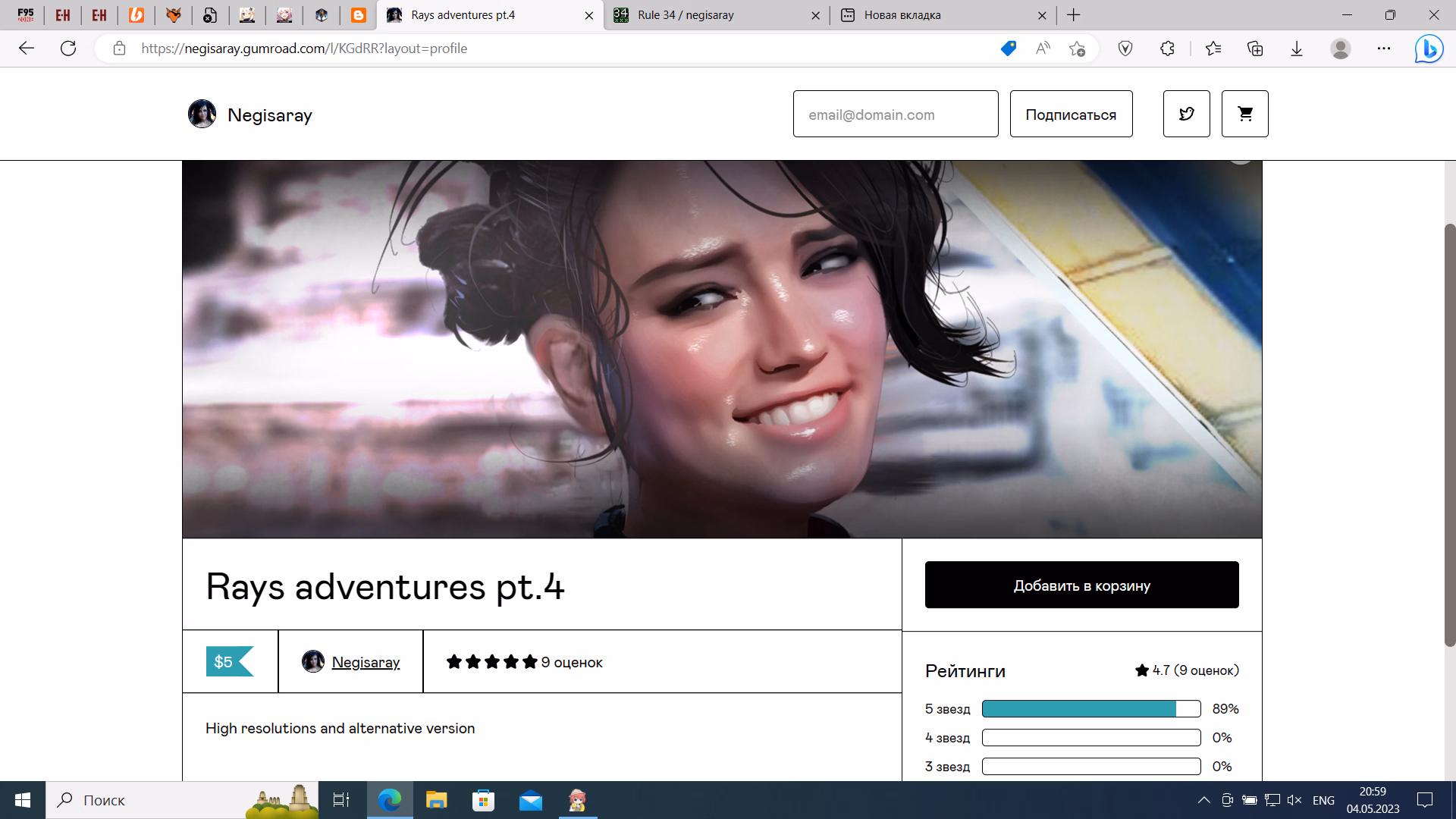The image size is (1456, 819).
Task: Open Settings and more ellipsis menu
Action: click(1384, 49)
